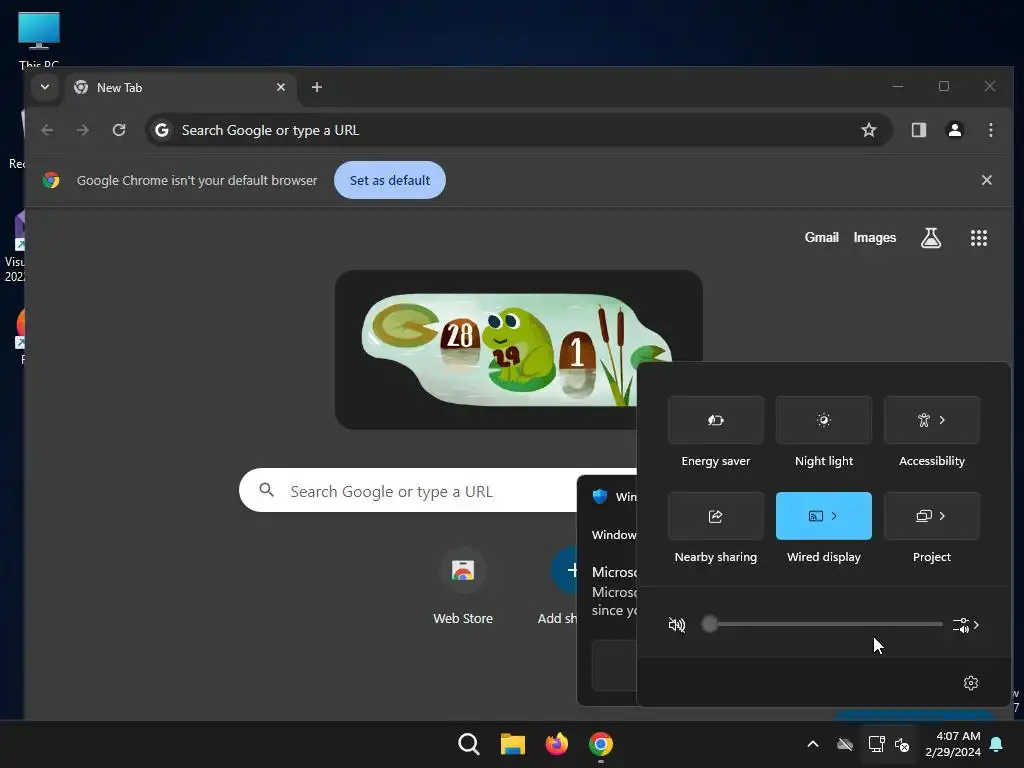
Task: Dismiss the default browser infobar
Action: point(987,180)
